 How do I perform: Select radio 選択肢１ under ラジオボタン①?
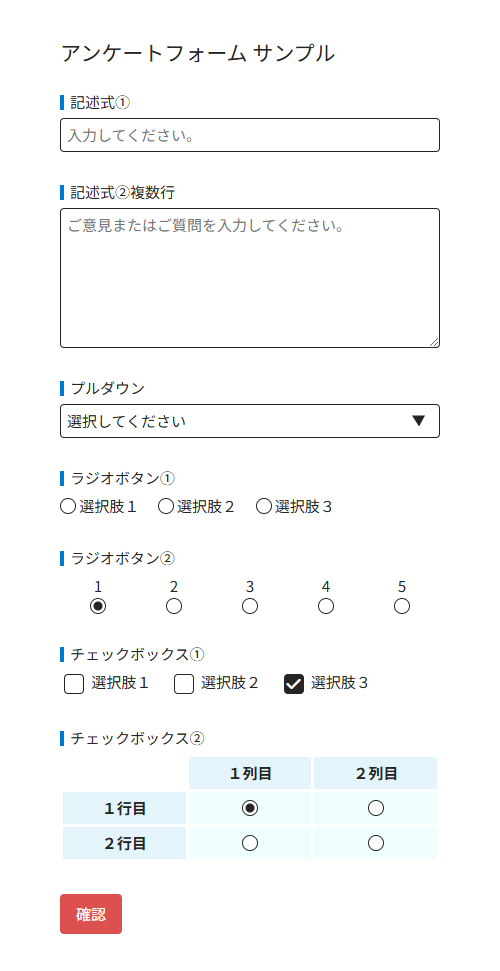[x=68, y=507]
